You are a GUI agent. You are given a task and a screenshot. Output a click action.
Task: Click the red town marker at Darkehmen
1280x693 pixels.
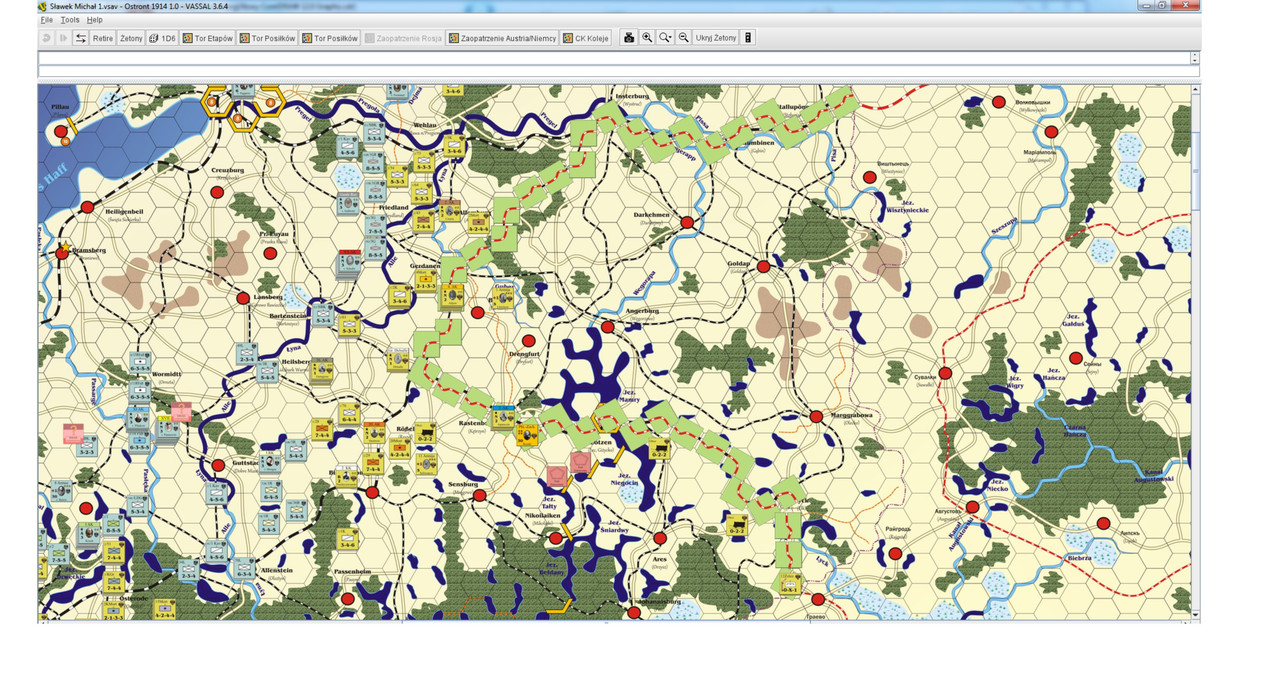coord(687,222)
